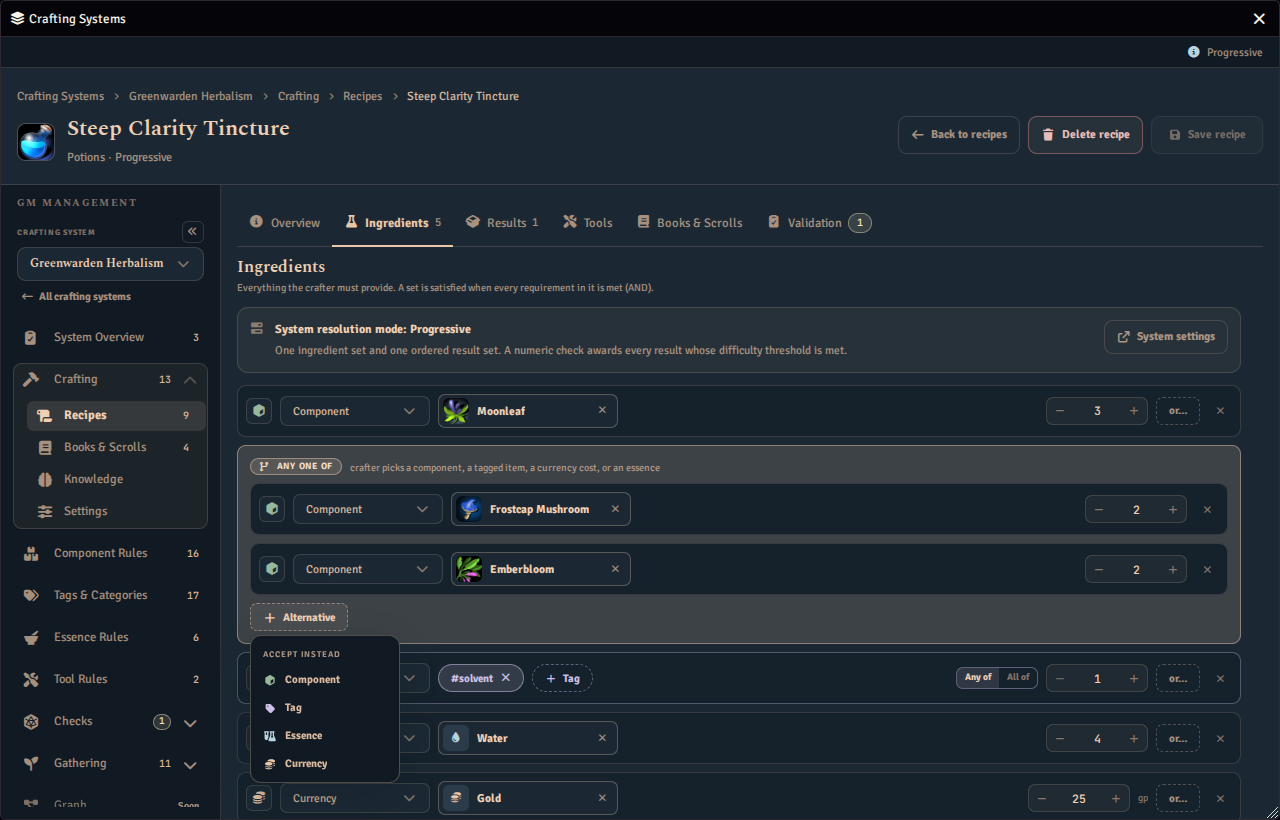The height and width of the screenshot is (820, 1280).
Task: Open System settings
Action: (x=1166, y=337)
